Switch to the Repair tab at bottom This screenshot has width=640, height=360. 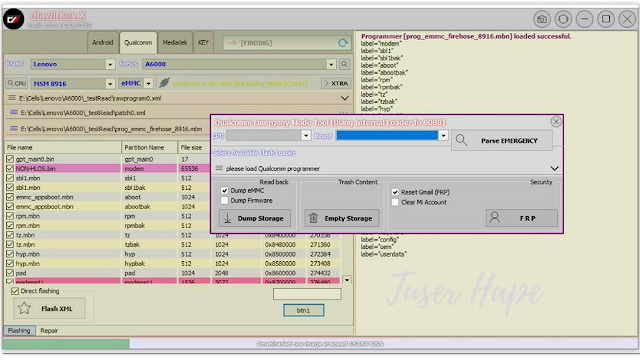click(x=49, y=331)
